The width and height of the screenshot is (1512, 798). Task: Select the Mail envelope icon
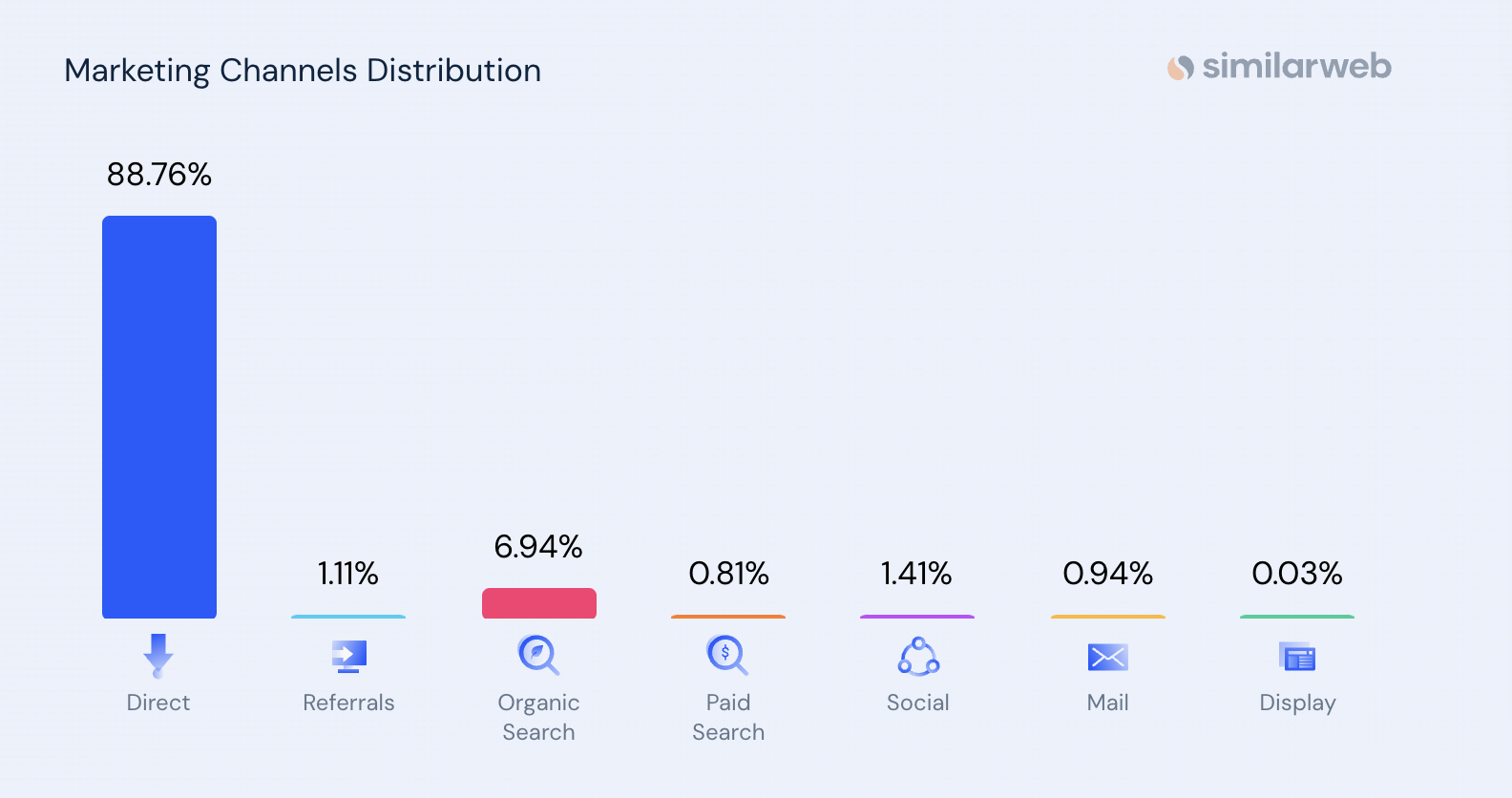[1107, 657]
